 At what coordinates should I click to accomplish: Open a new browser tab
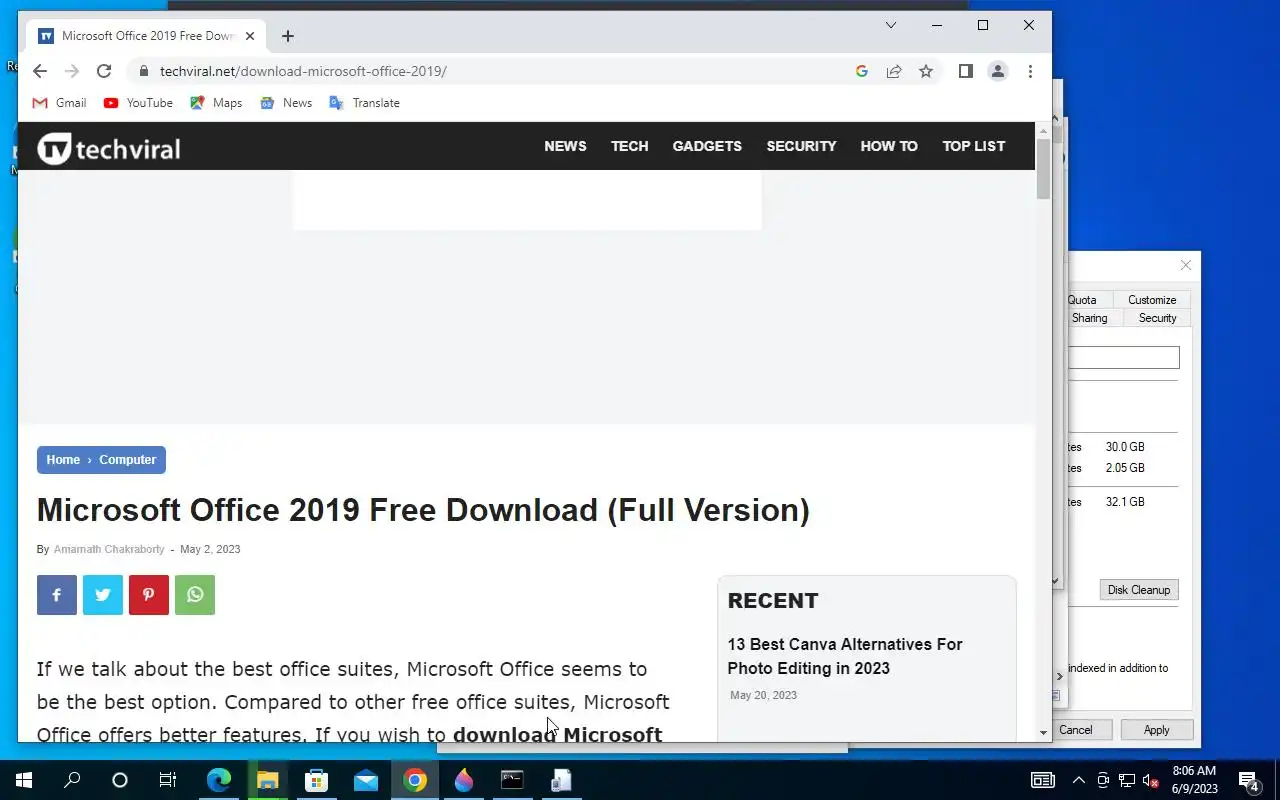(288, 36)
